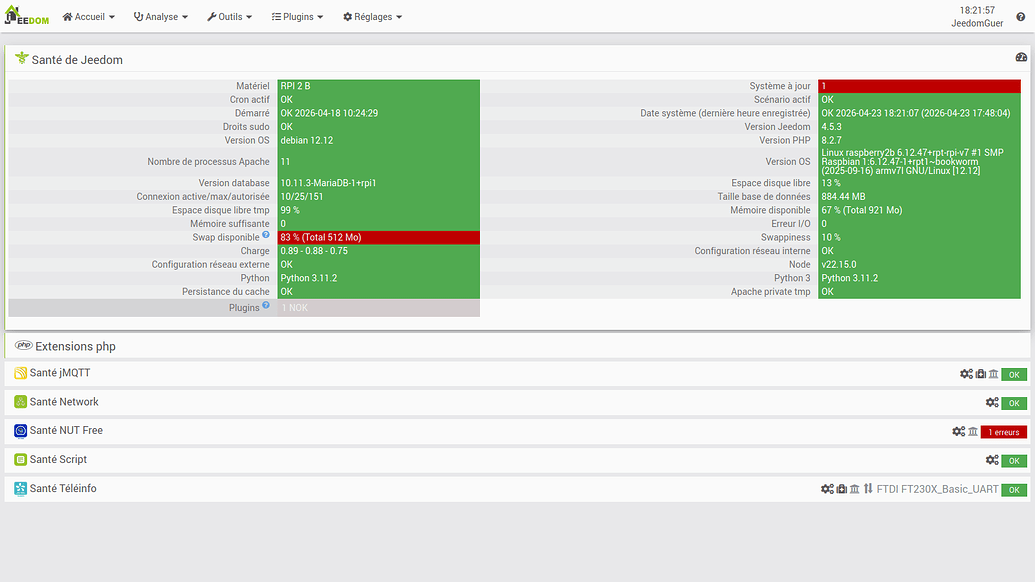The height and width of the screenshot is (582, 1035).
Task: Click the Version Jeedom 4.5.3 value
Action: [x=919, y=127]
